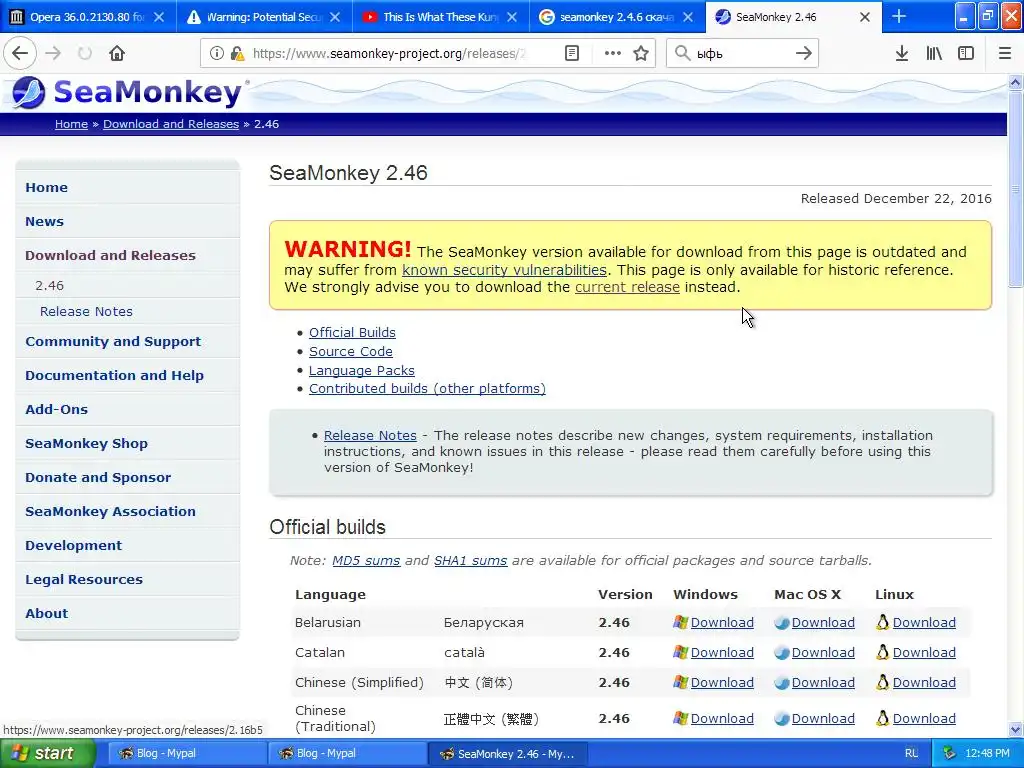Open the MD5 sums link
Image resolution: width=1024 pixels, height=768 pixels.
point(366,561)
